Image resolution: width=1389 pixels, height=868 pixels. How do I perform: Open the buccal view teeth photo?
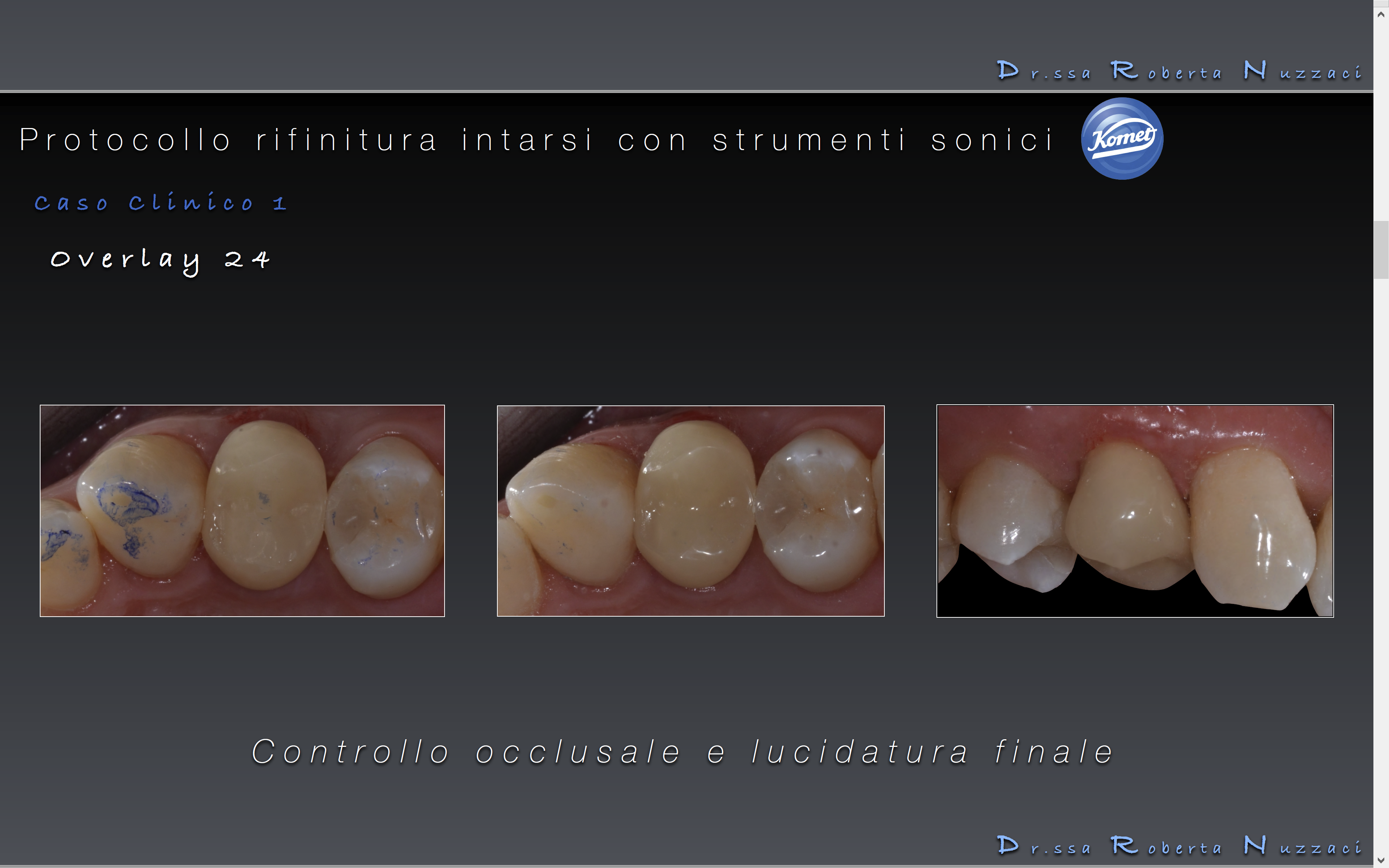point(1135,511)
